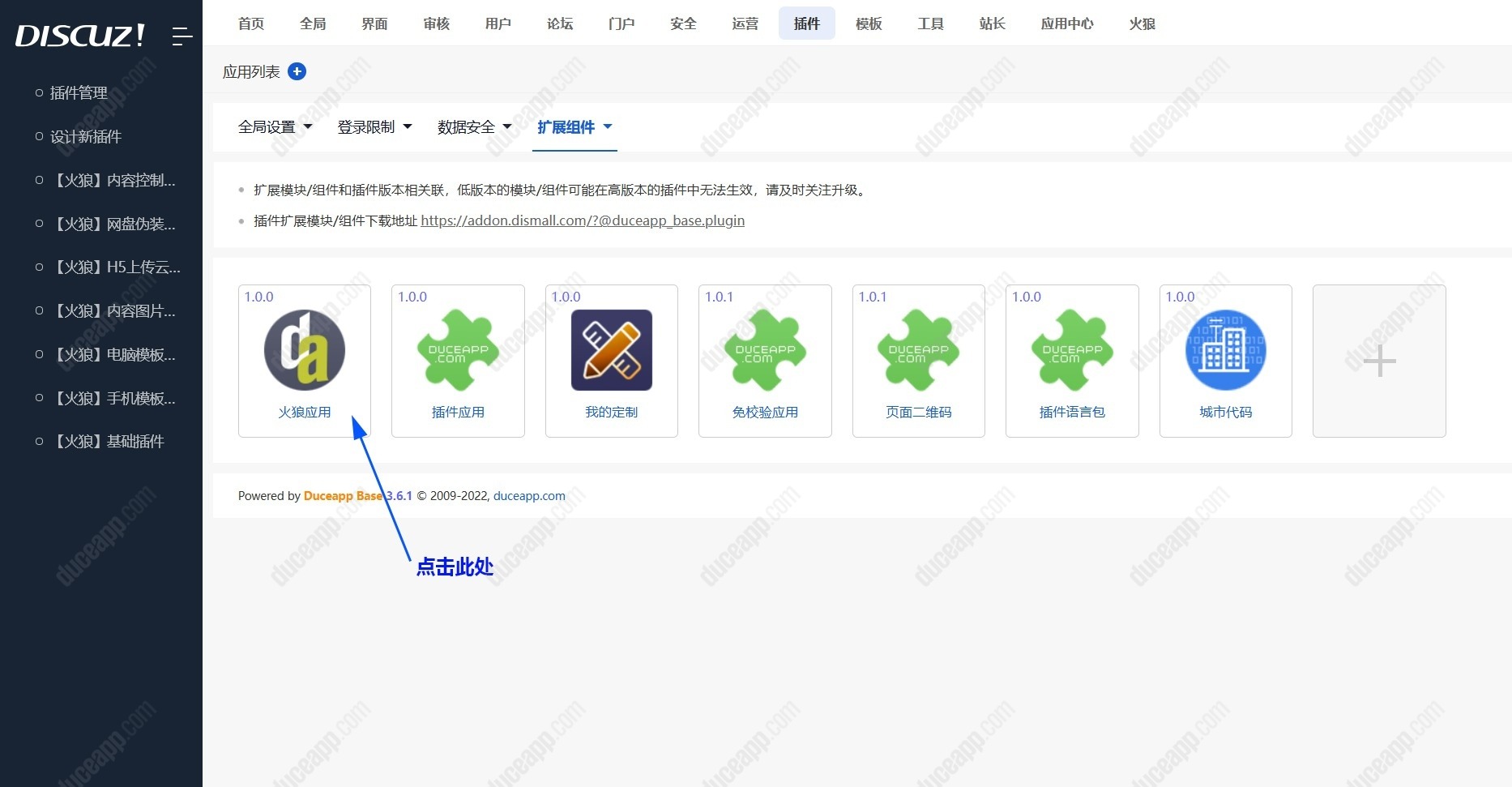The image size is (1512, 787).
Task: Open 【火狼】内容控制 in the sidebar
Action: pyautogui.click(x=113, y=181)
